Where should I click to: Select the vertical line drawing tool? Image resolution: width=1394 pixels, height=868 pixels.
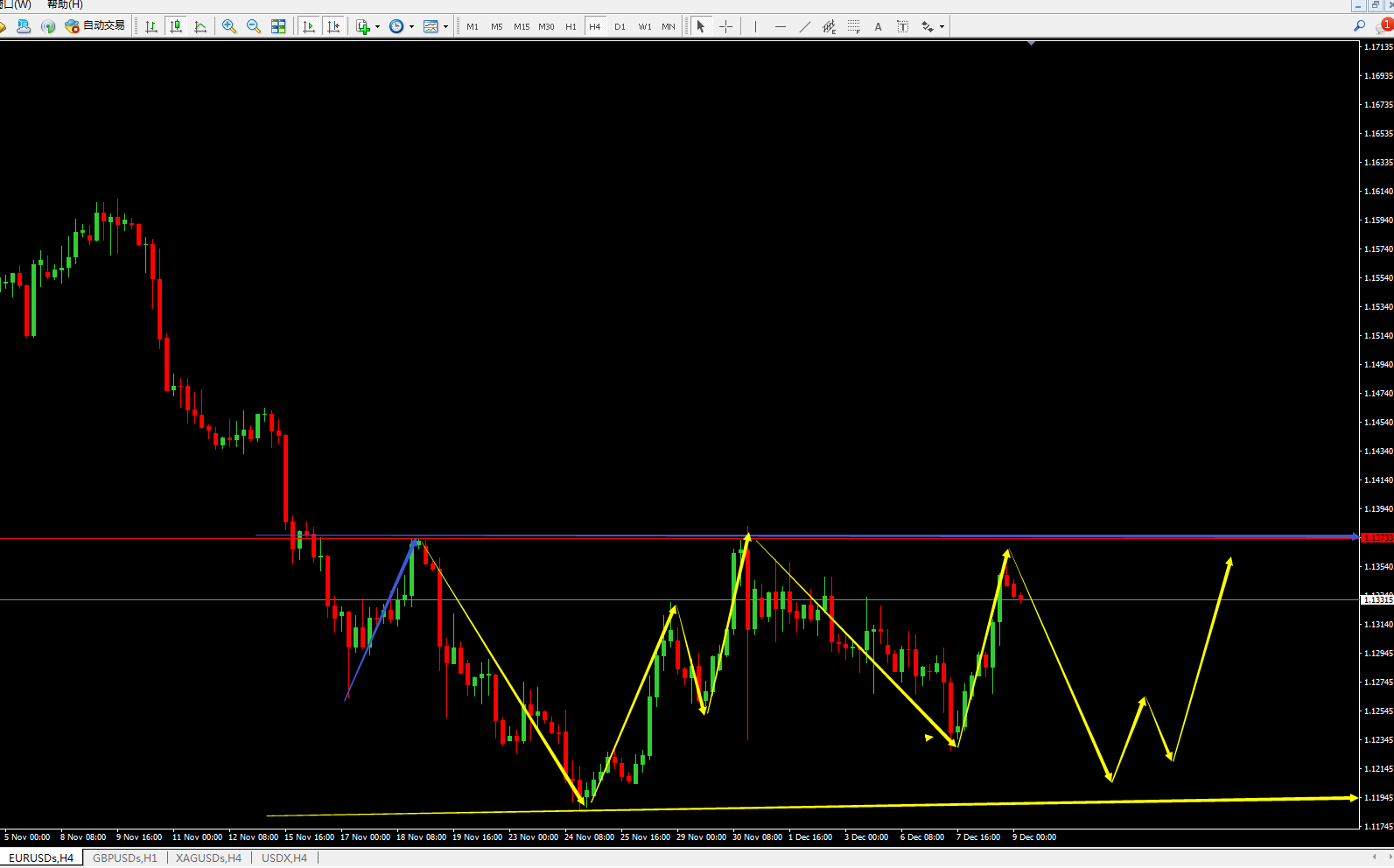(755, 26)
